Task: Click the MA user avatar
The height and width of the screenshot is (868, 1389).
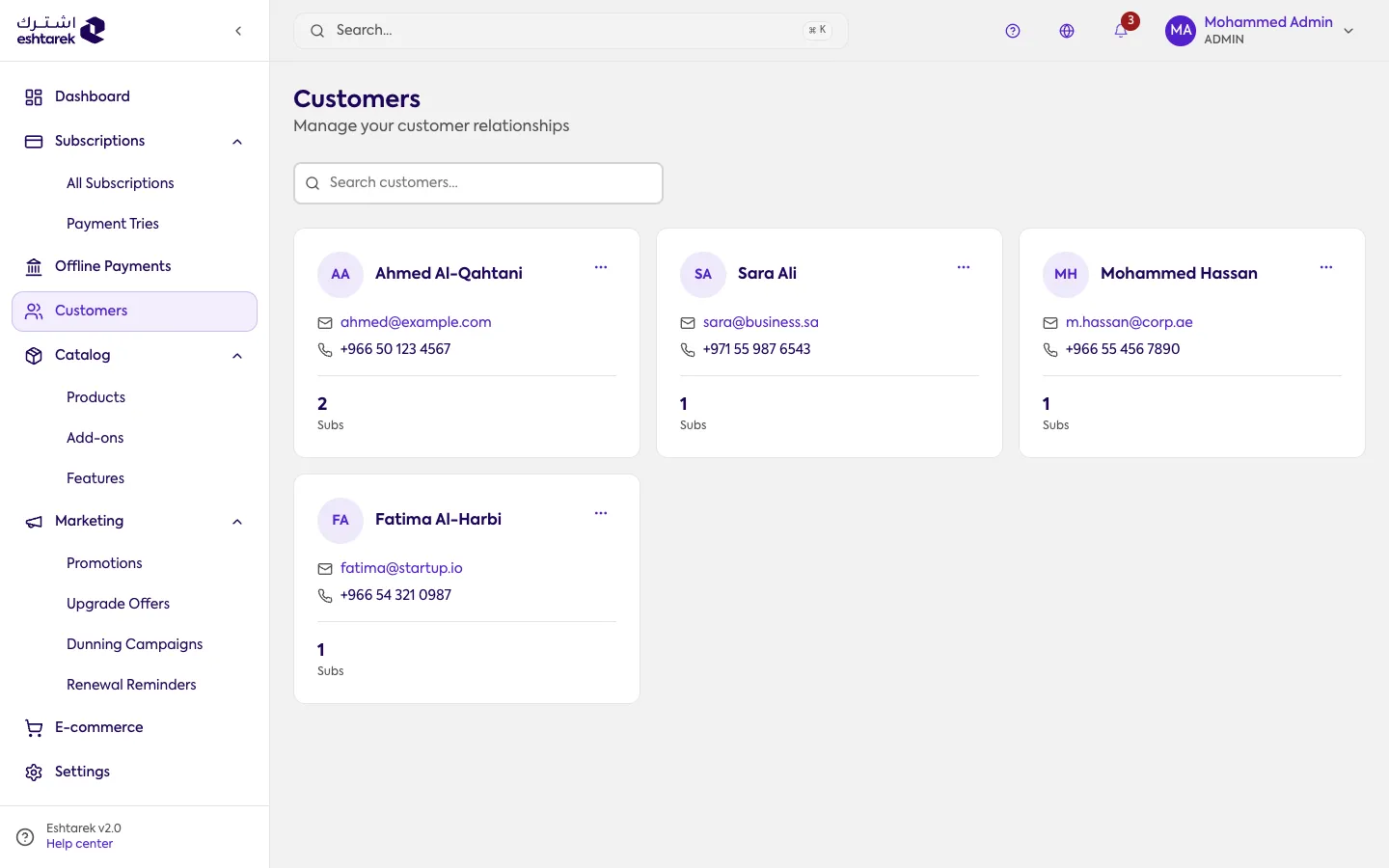Action: [x=1181, y=31]
